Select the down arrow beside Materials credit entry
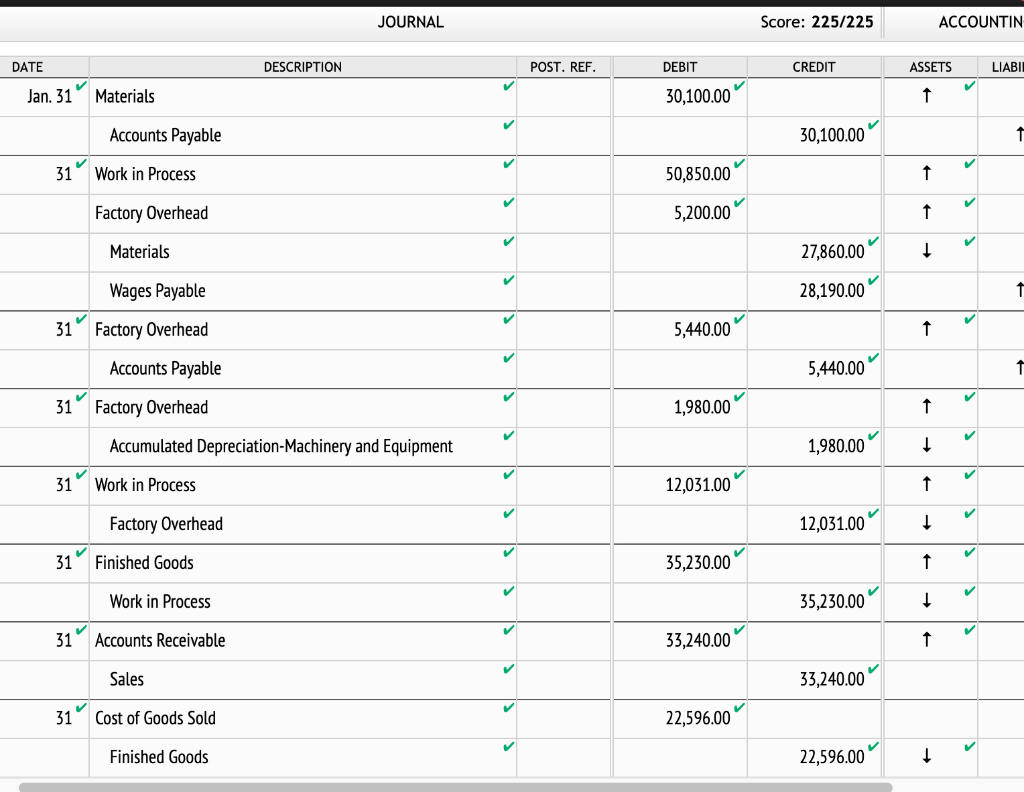This screenshot has height=792, width=1024. coord(928,252)
